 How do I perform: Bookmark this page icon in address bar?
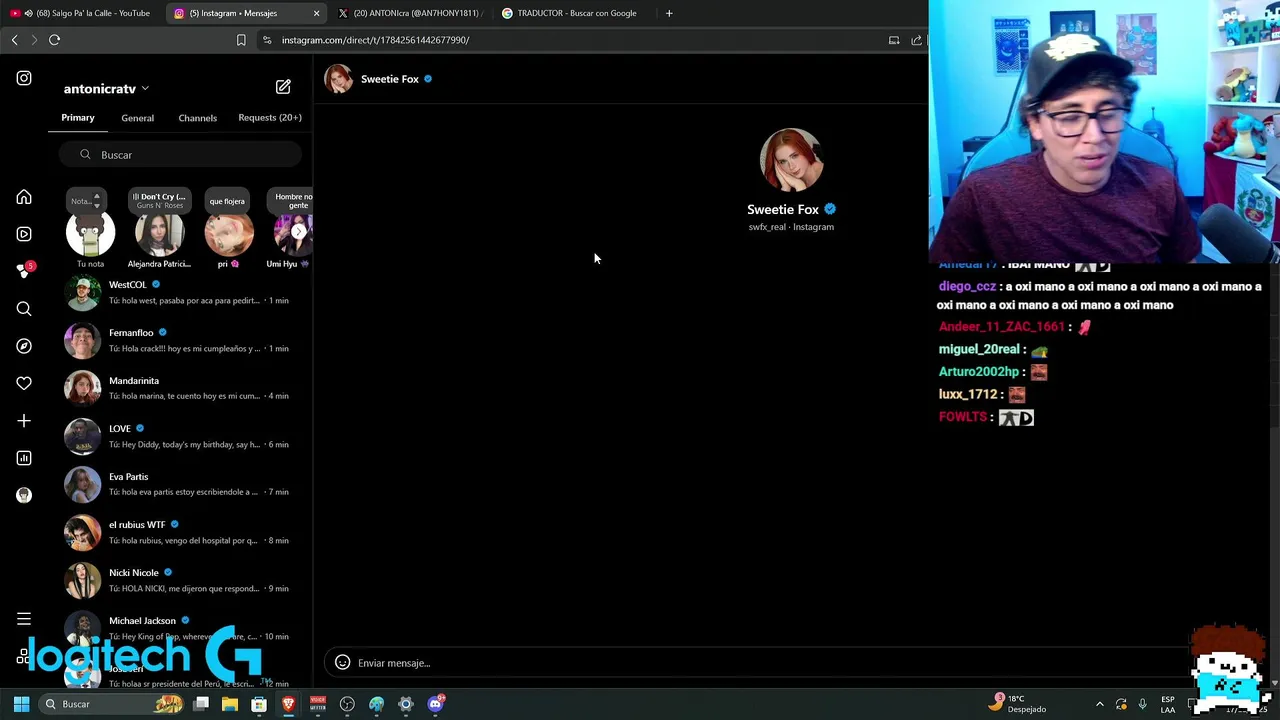click(241, 40)
